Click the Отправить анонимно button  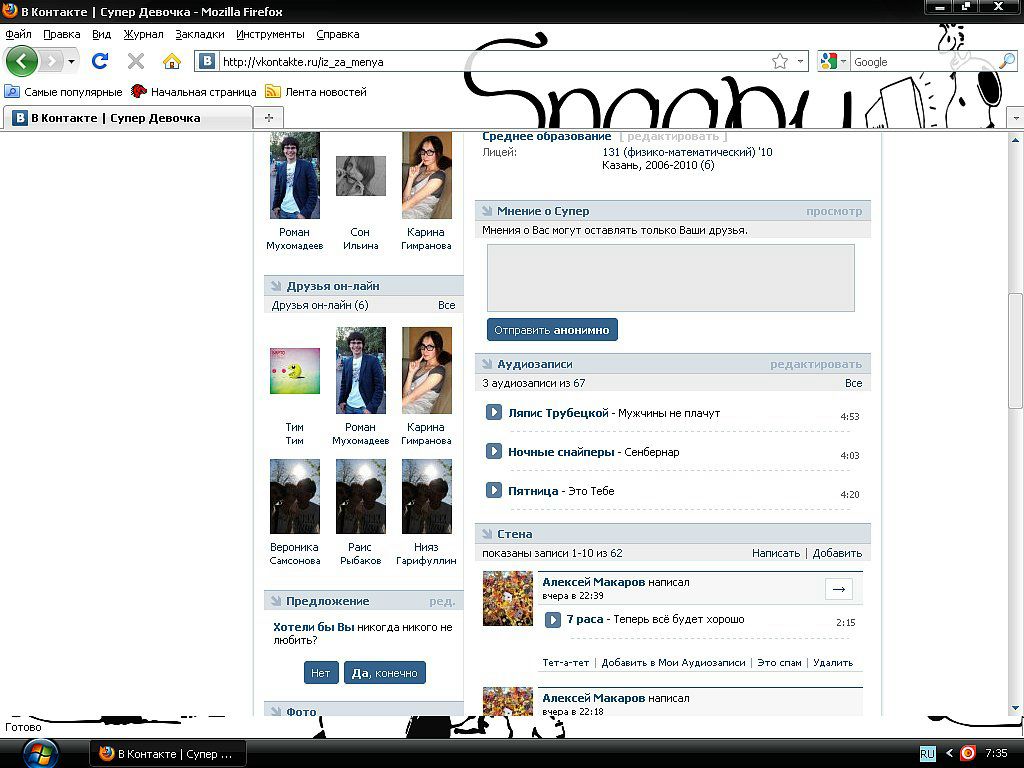[552, 330]
